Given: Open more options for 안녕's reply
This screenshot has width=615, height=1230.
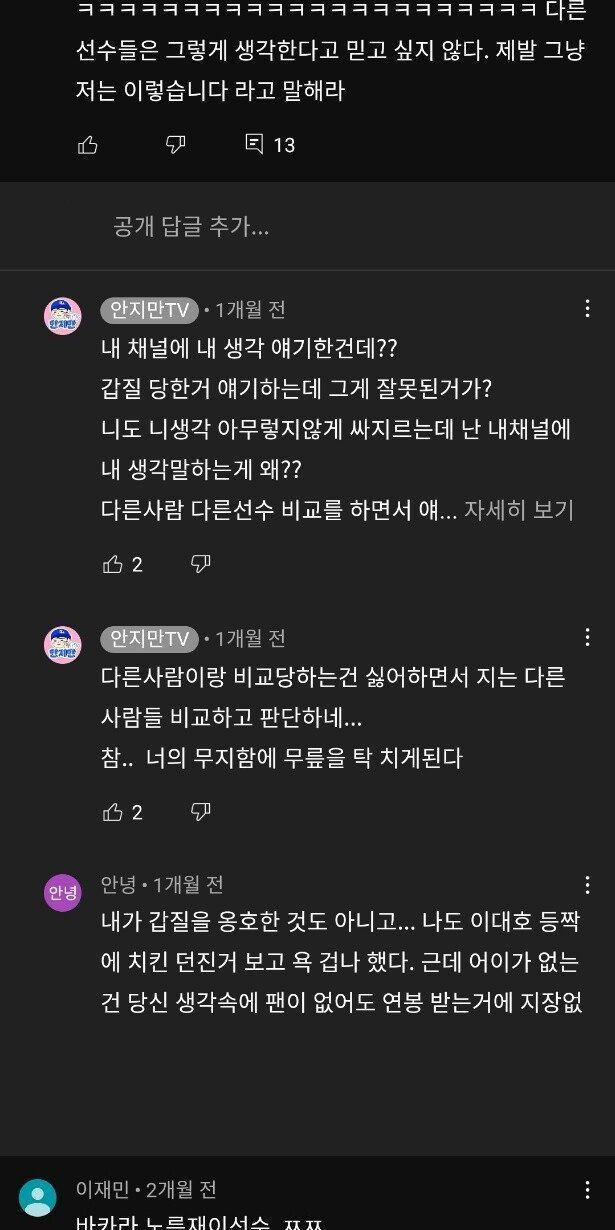Looking at the screenshot, I should pos(587,884).
